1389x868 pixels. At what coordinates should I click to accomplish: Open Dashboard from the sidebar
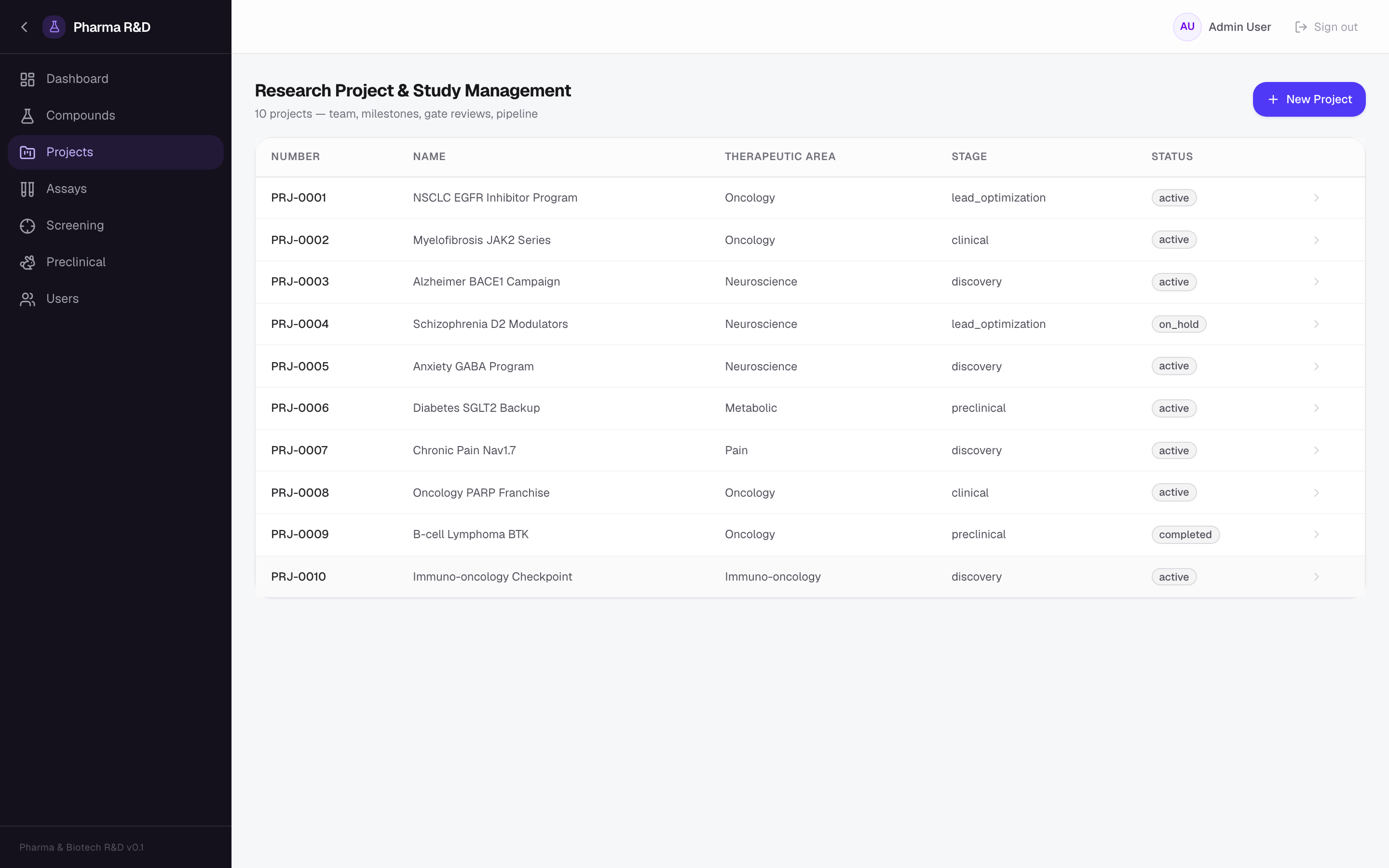coord(116,79)
